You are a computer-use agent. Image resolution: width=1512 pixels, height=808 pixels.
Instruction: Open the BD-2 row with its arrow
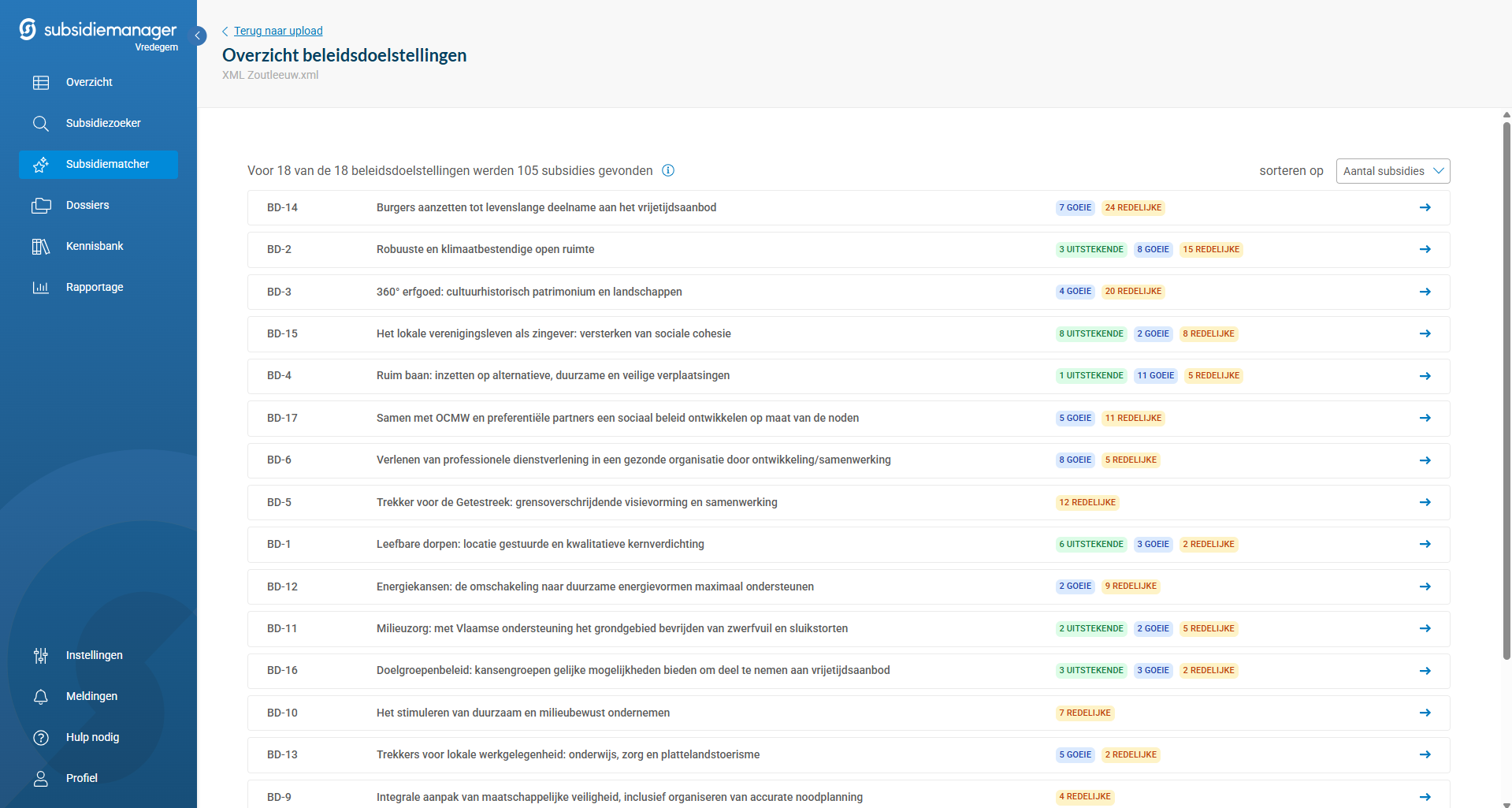point(1425,249)
